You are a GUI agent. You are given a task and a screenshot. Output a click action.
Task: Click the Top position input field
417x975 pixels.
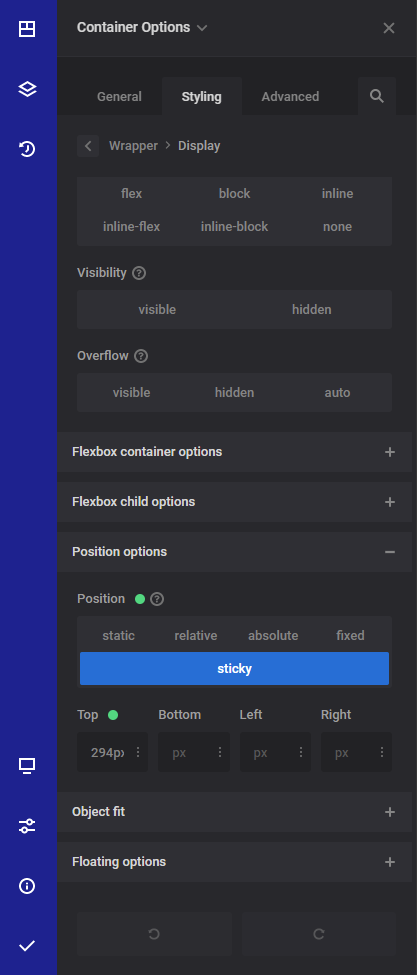107,752
